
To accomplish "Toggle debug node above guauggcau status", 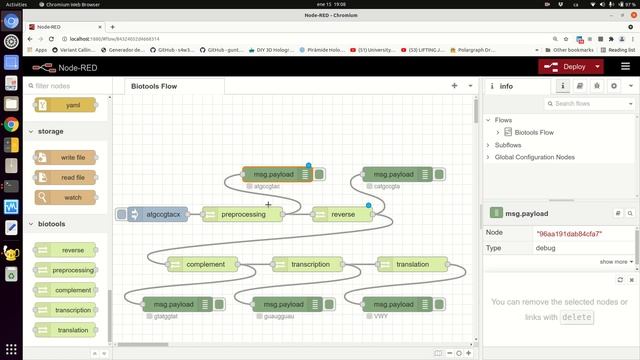I will pyautogui.click(x=329, y=304).
